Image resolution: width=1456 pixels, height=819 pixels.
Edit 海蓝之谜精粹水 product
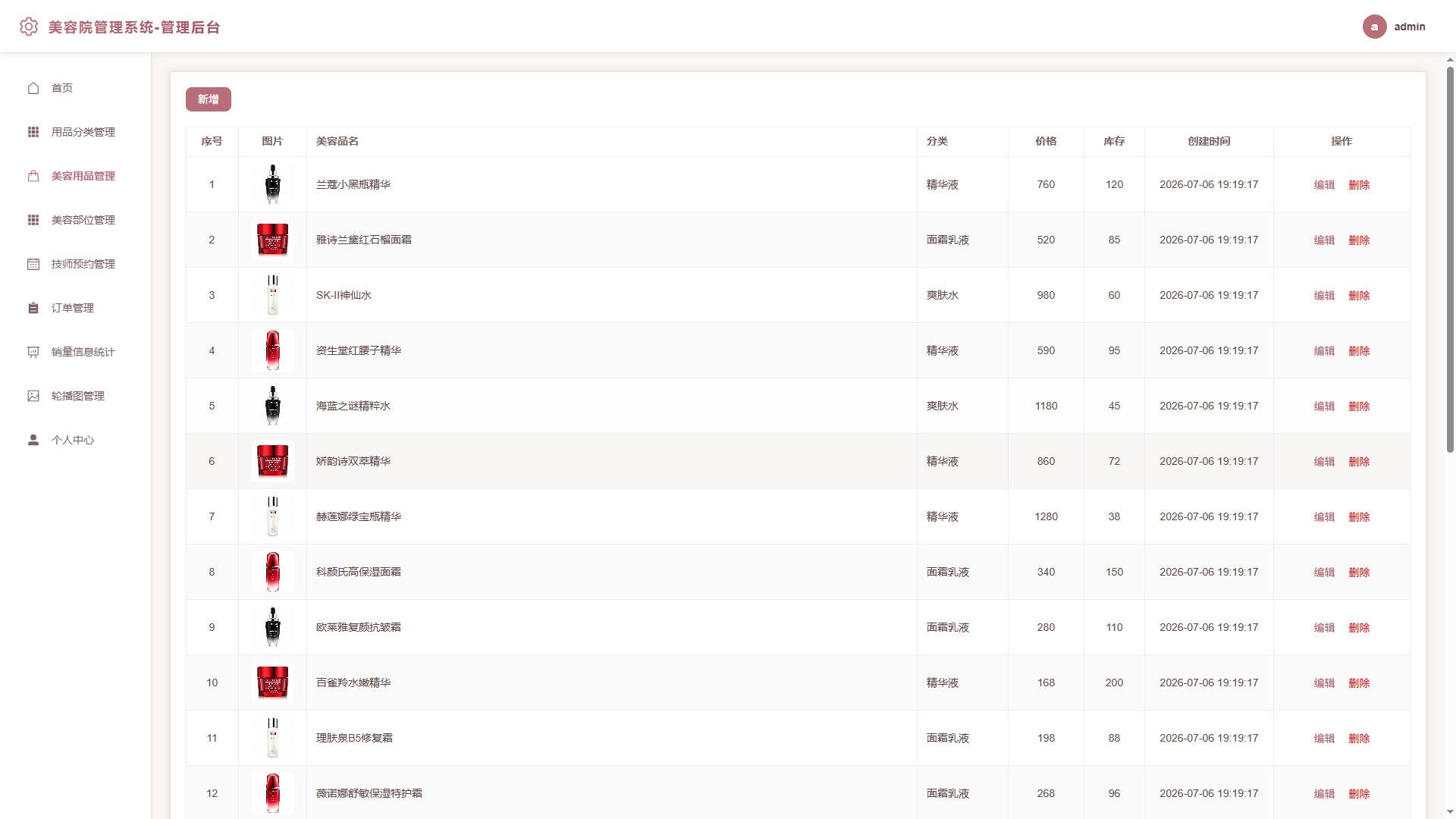point(1324,406)
